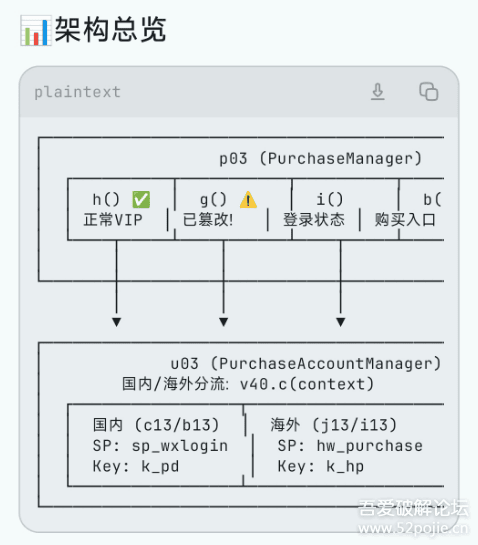The height and width of the screenshot is (545, 478).
Task: Open the www.52pojie.cn watermark link
Action: click(x=413, y=529)
